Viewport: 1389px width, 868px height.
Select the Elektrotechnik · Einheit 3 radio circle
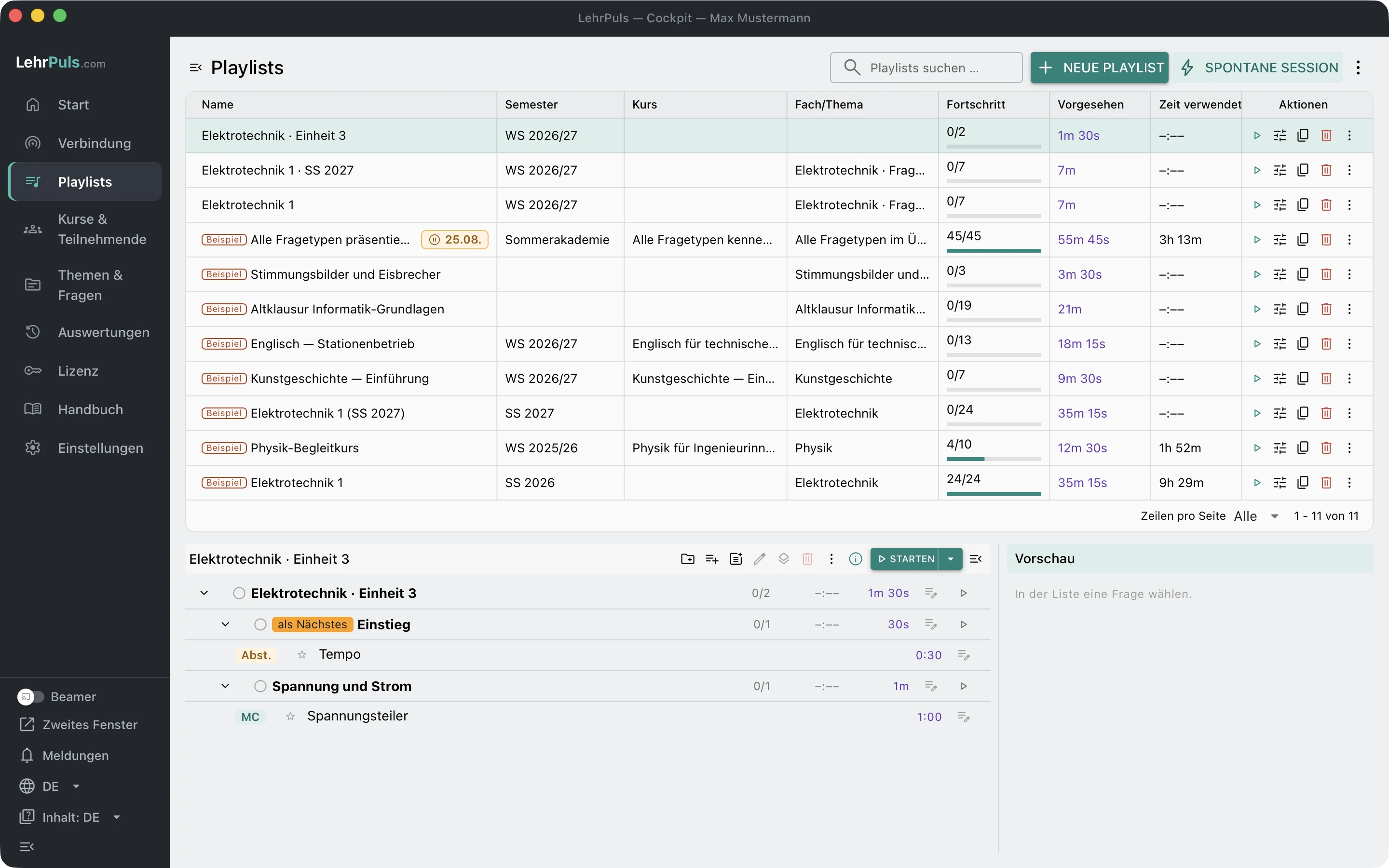(x=239, y=593)
